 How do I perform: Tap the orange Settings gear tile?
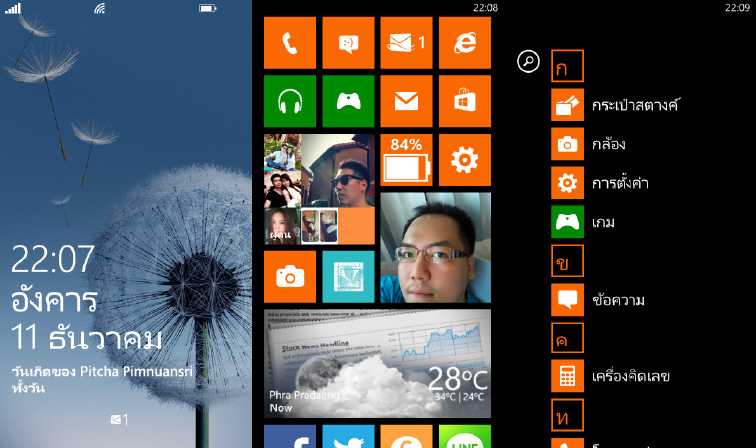point(464,160)
